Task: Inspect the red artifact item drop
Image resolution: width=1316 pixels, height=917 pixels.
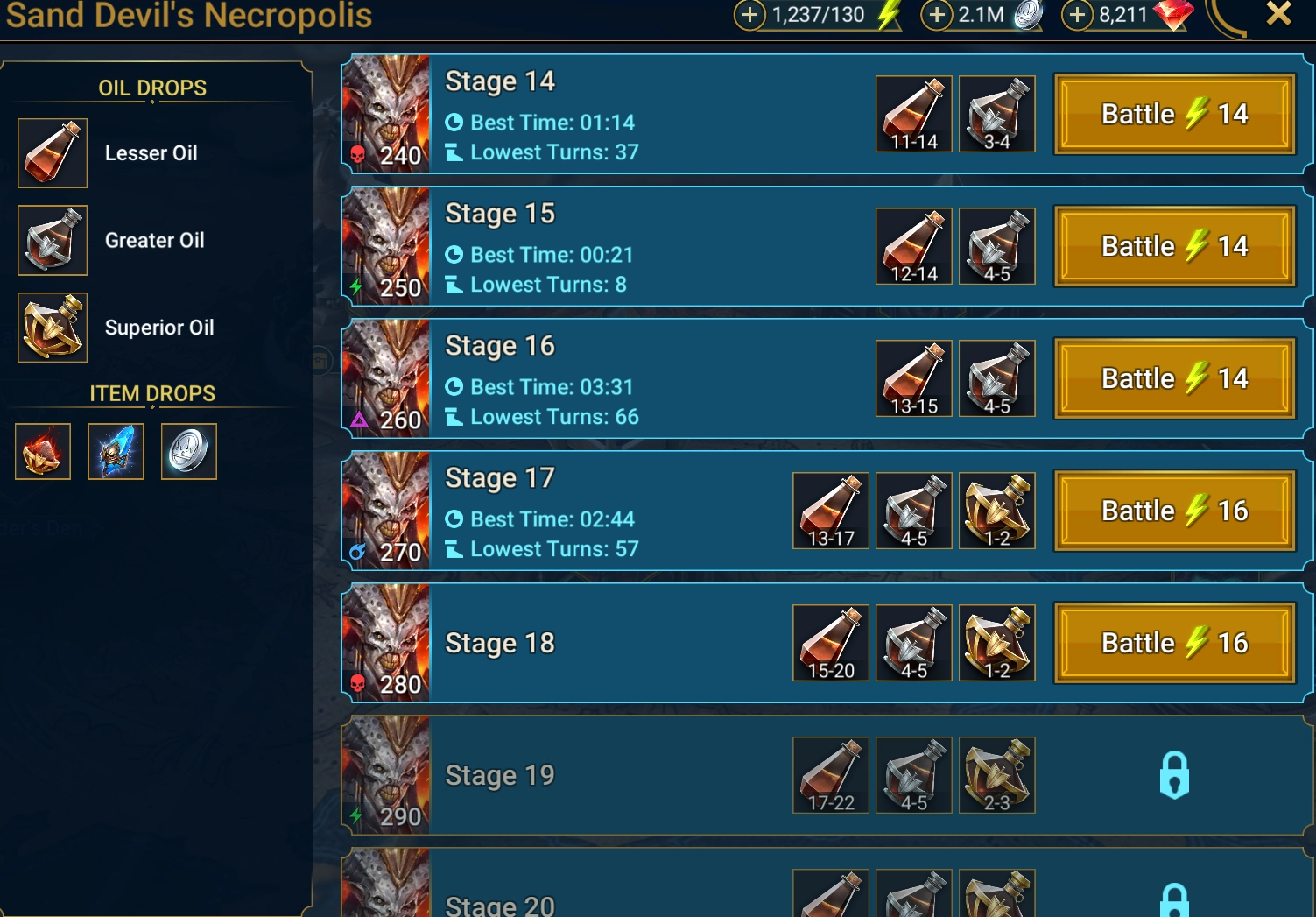Action: point(43,452)
